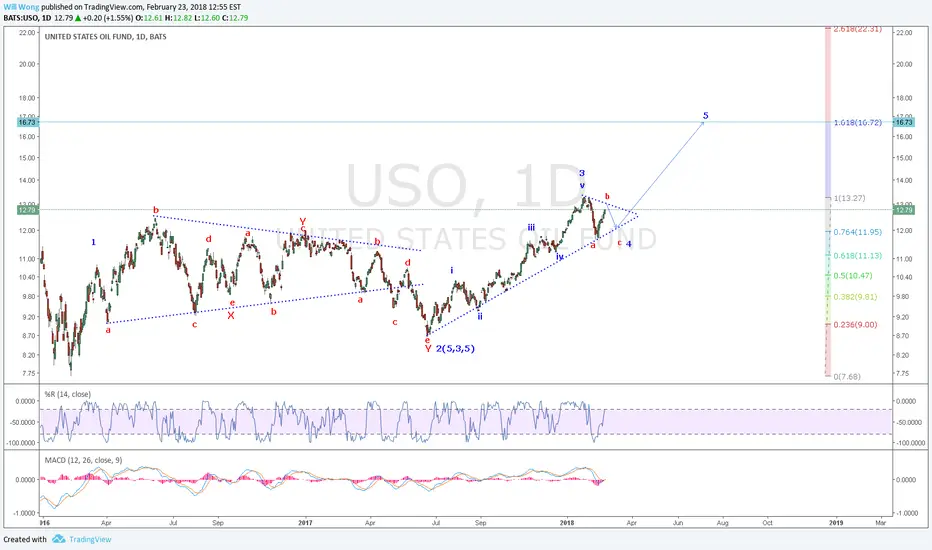
Task: Click the Aug mark on the time axis
Action: click(x=723, y=523)
